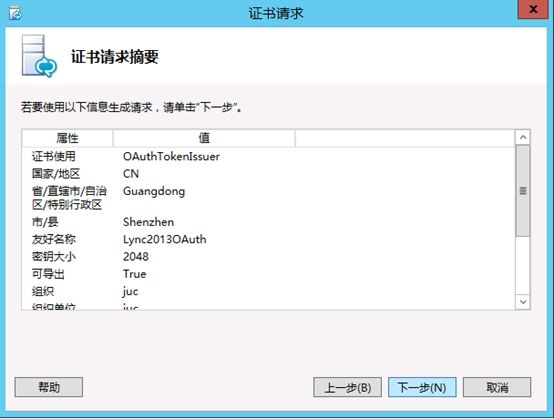Select the Shenzhen value
Screen dimensions: 554x419
(x=148, y=222)
